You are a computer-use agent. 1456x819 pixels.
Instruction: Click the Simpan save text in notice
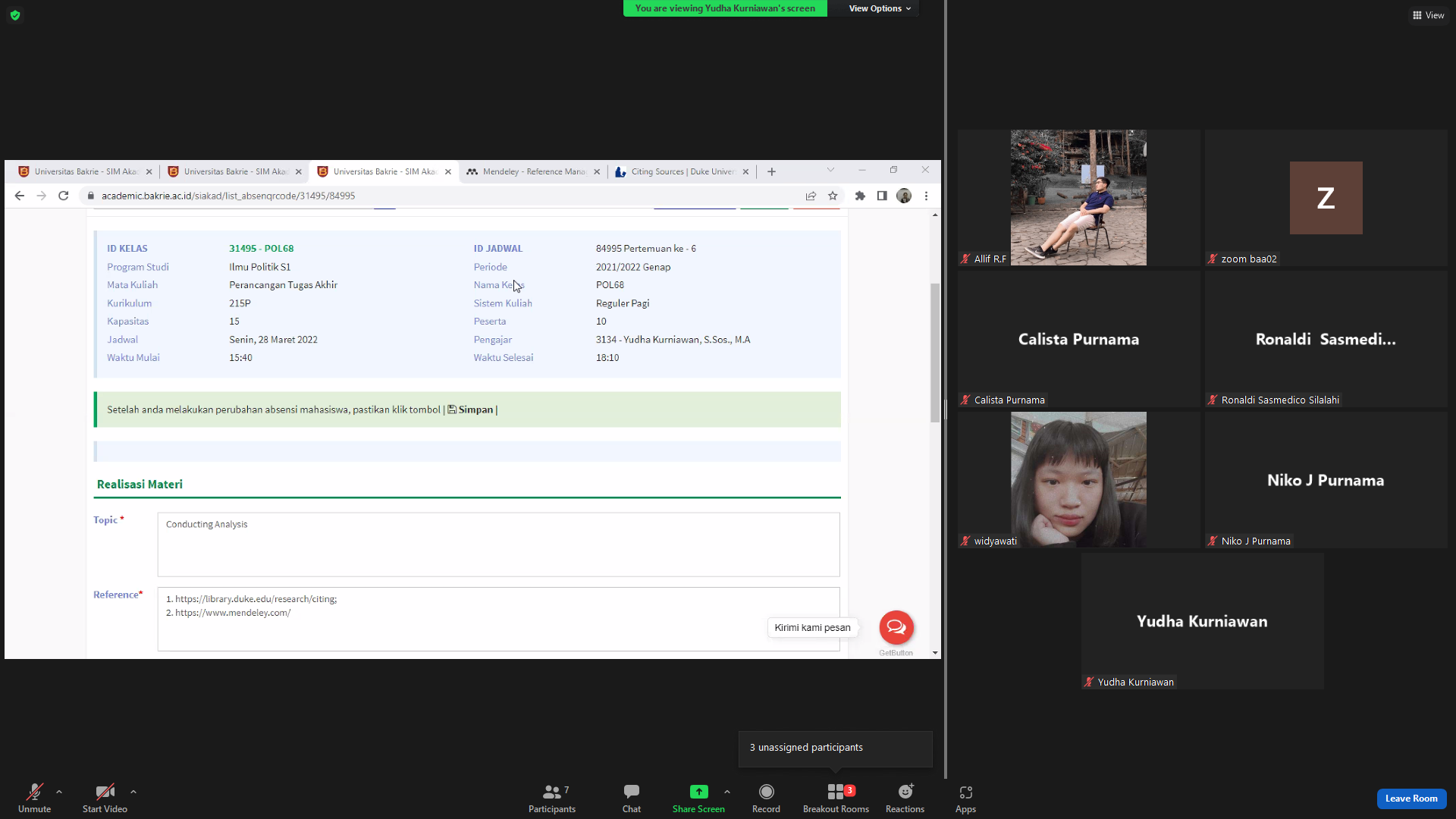(475, 409)
